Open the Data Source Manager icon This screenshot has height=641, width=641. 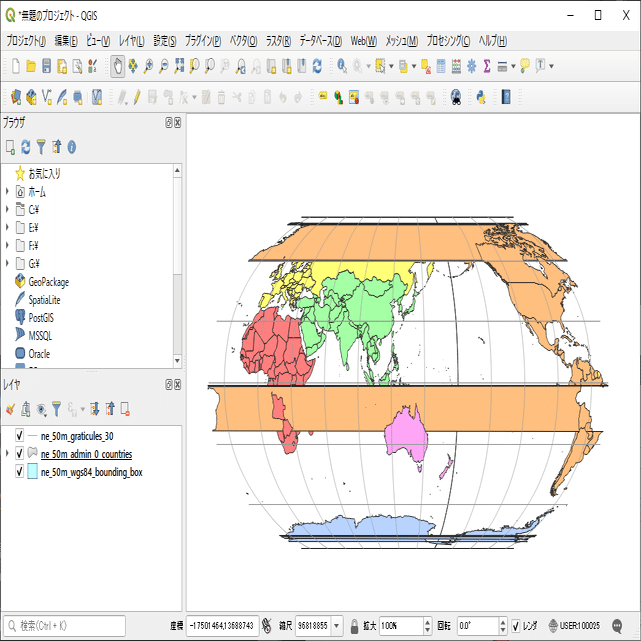16,97
